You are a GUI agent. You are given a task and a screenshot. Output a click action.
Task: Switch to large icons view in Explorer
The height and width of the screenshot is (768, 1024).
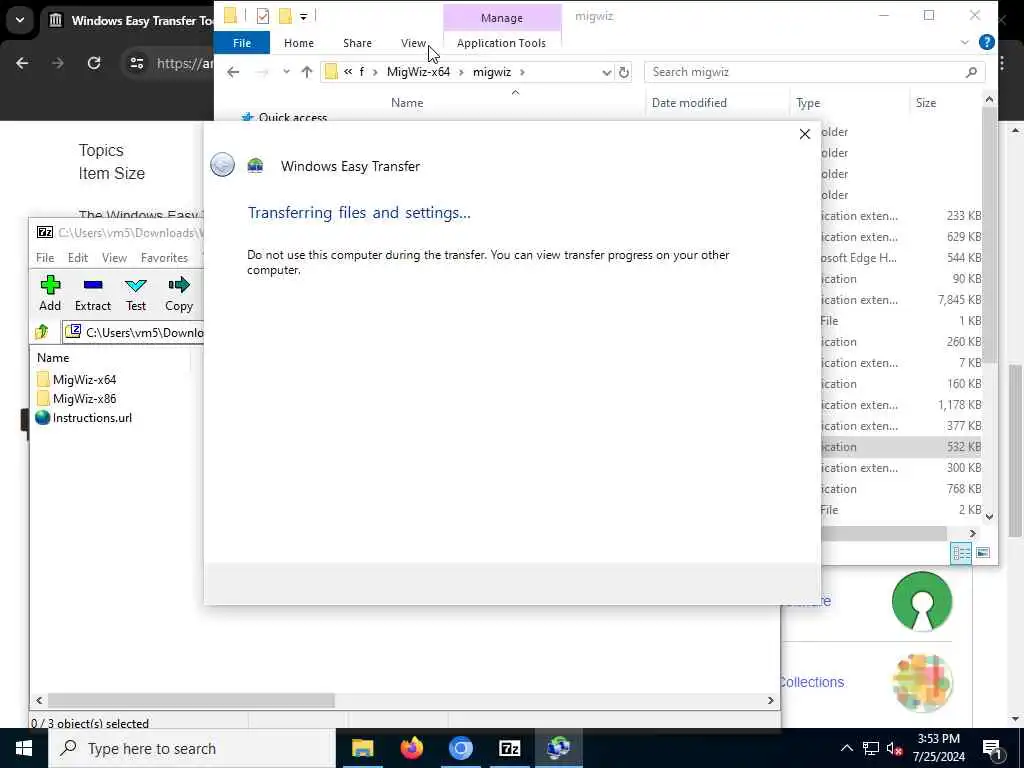tap(983, 553)
